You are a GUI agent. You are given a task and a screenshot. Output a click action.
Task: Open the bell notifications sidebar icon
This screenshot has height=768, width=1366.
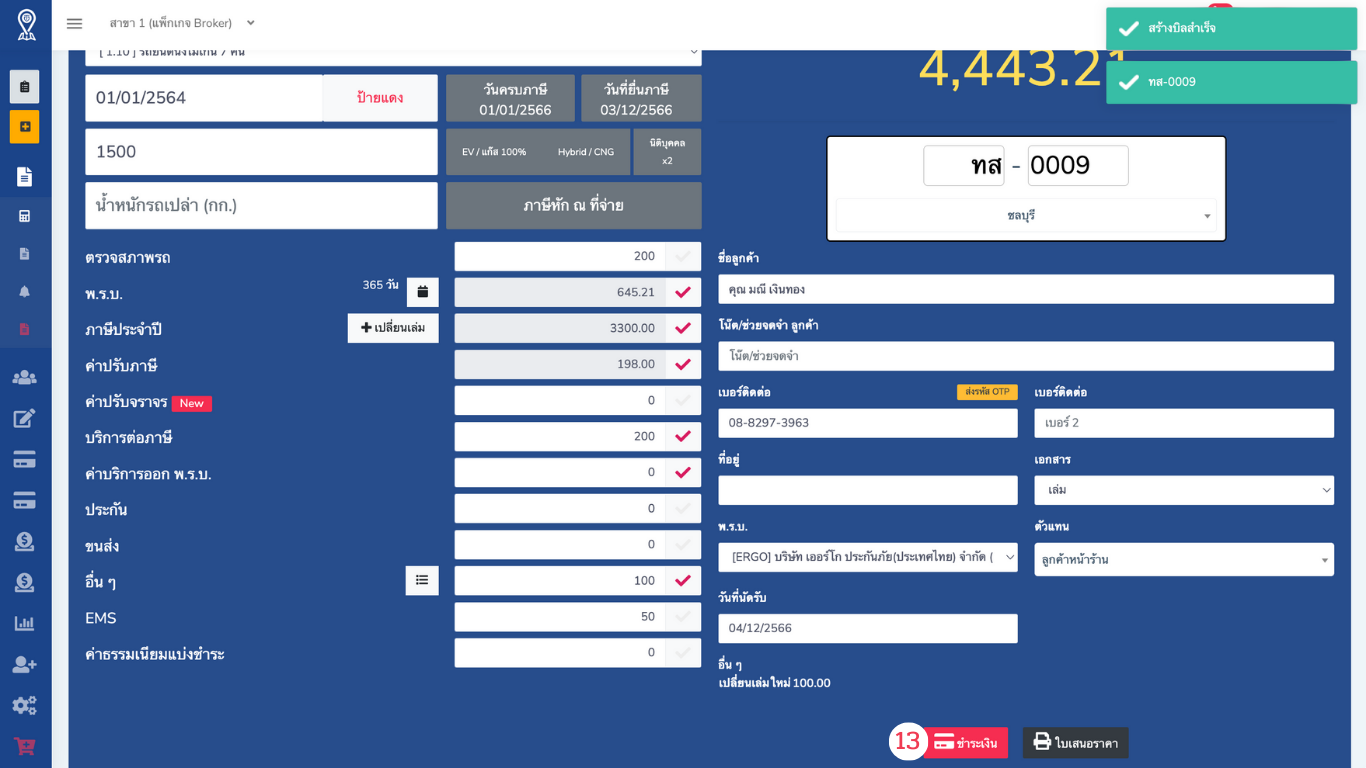click(x=25, y=291)
